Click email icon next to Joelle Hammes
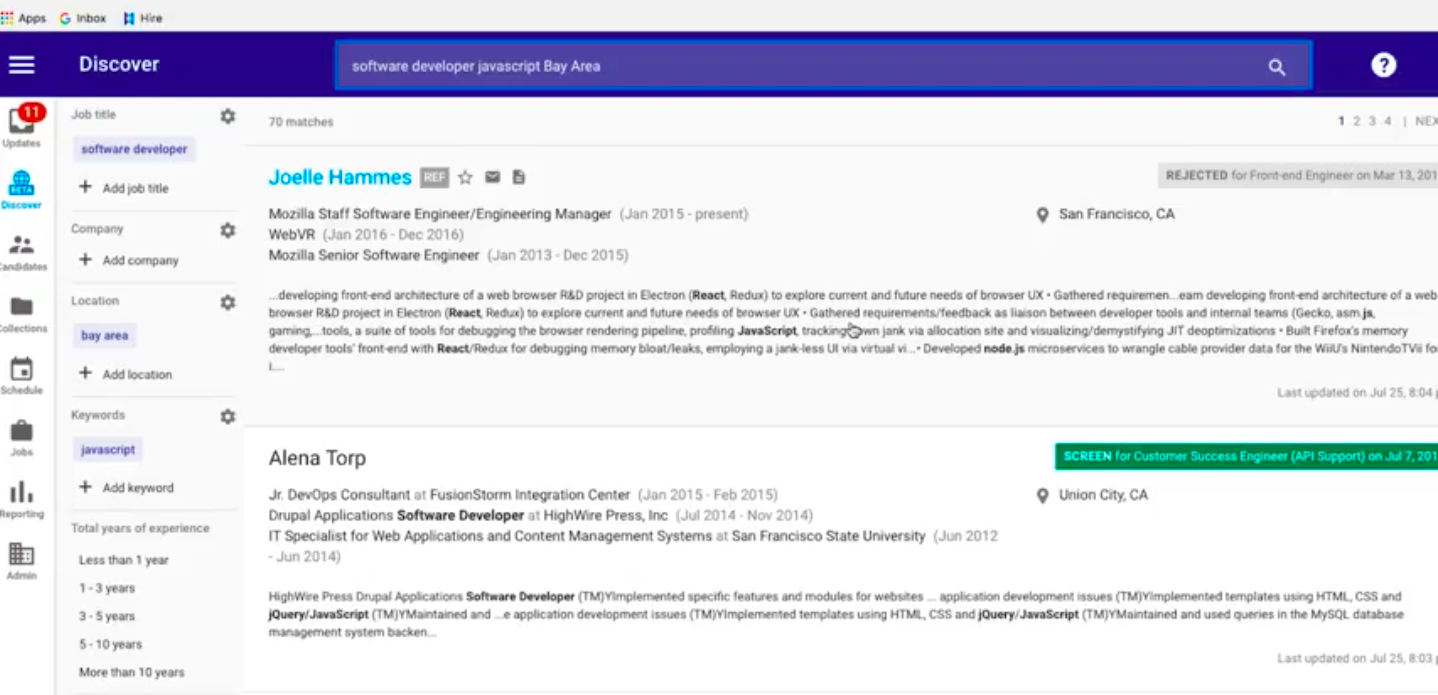Screen dimensions: 1438x695 (492, 177)
